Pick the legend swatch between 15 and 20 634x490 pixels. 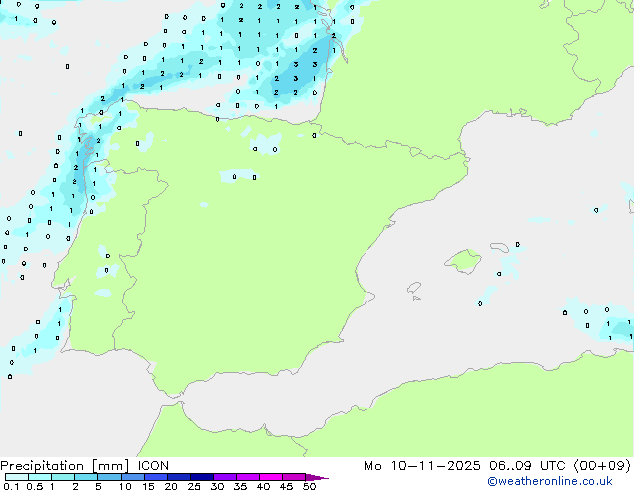(x=155, y=477)
